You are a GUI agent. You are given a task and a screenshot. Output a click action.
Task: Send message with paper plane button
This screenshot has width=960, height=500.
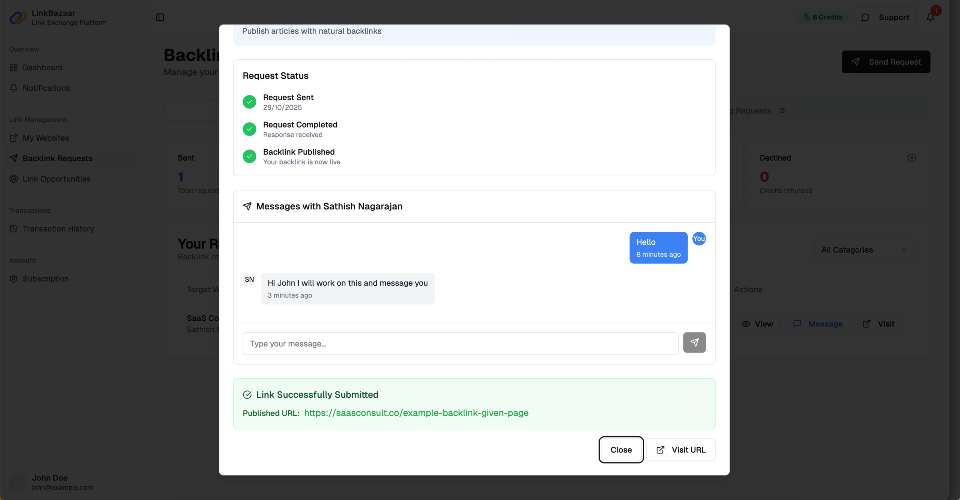tap(694, 343)
